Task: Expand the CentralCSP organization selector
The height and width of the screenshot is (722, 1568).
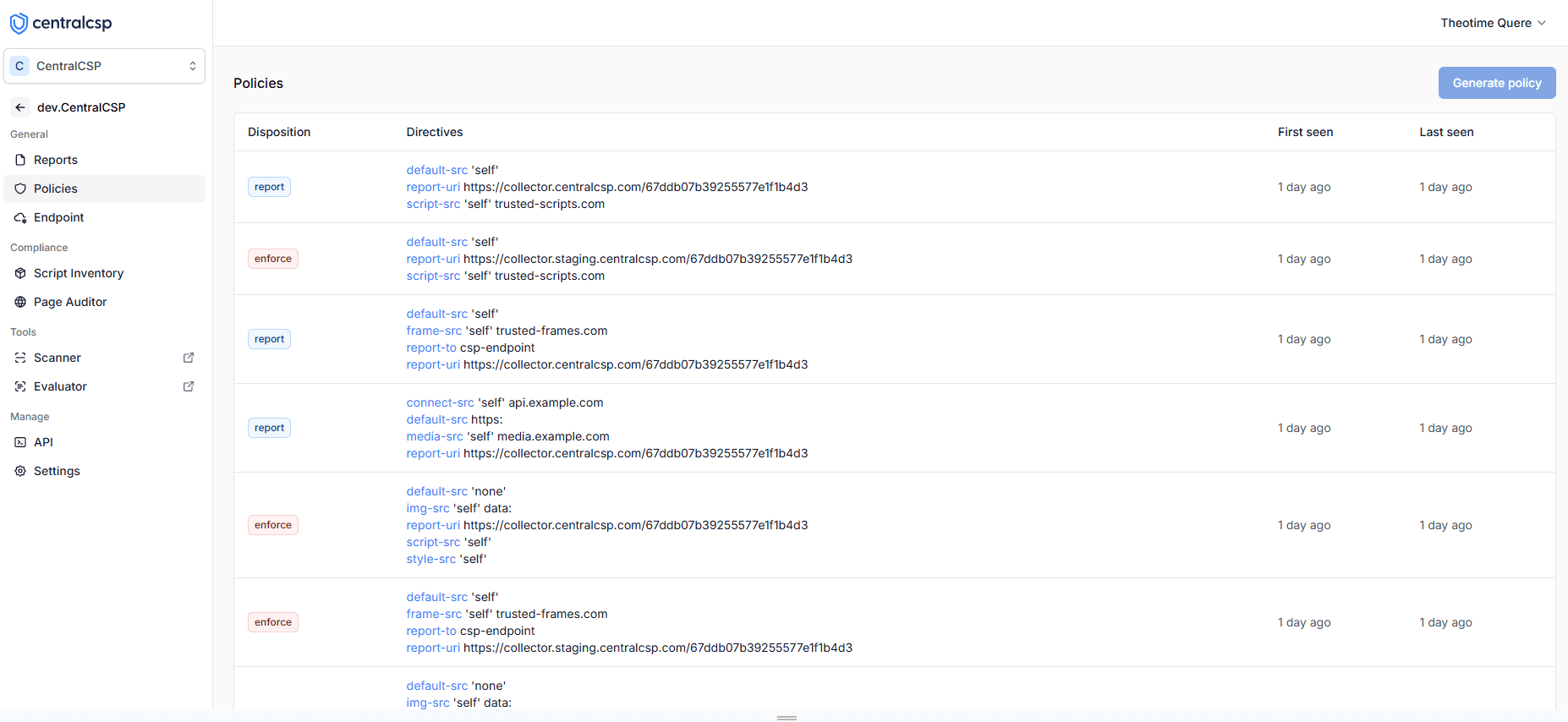Action: [105, 66]
